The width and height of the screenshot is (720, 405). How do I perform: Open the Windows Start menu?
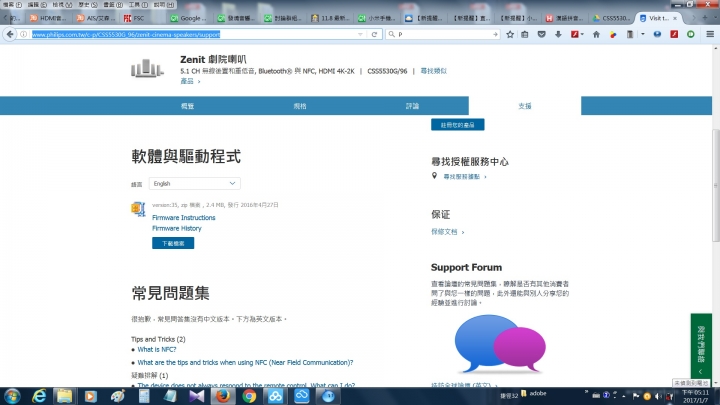pos(12,396)
